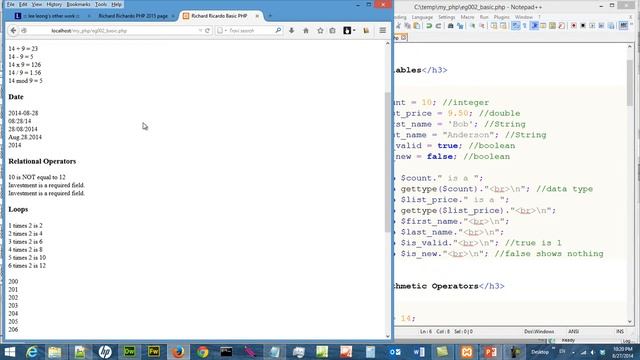Image resolution: width=640 pixels, height=360 pixels.
Task: Open the HP icon on taskbar
Action: click(105, 351)
